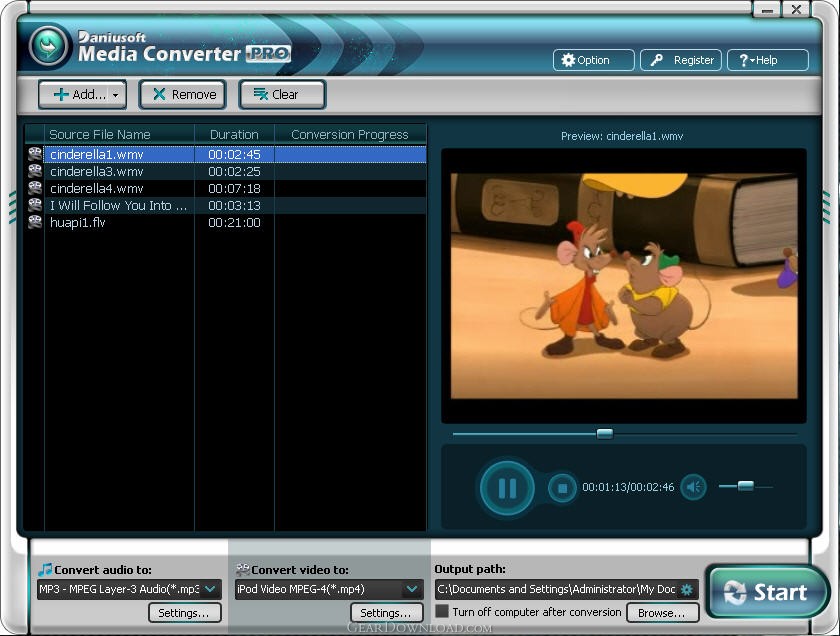Click the film icon beside cinderella4.wmv
This screenshot has width=840, height=636.
point(35,189)
